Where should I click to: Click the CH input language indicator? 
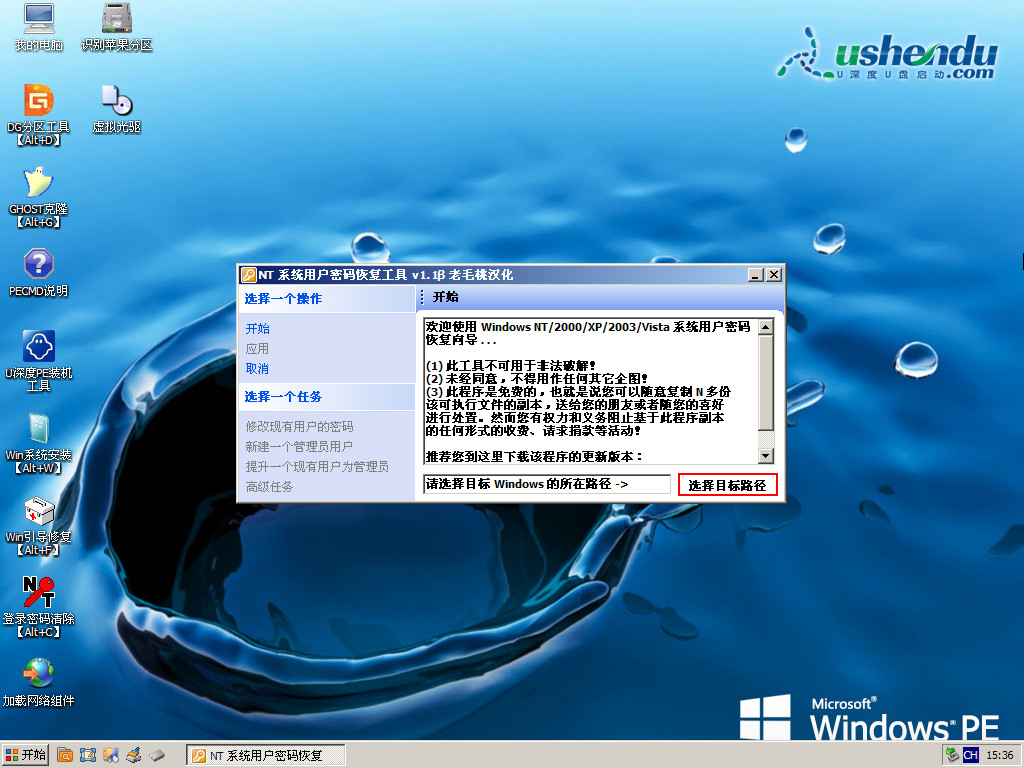(970, 755)
